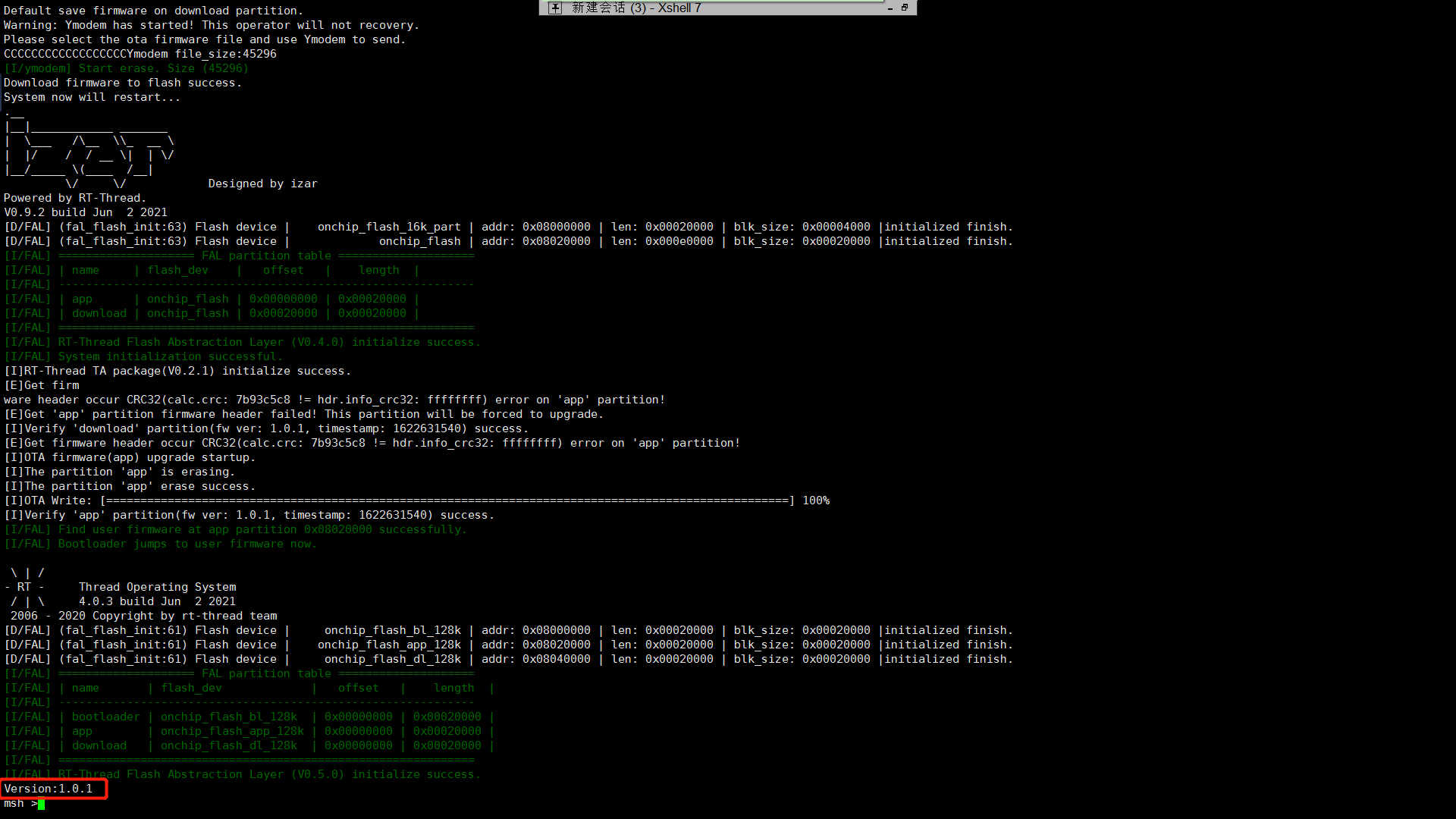Image resolution: width=1456 pixels, height=819 pixels.
Task: Click onchip_flash_dl_128k in the Flash device line
Action: (x=392, y=659)
